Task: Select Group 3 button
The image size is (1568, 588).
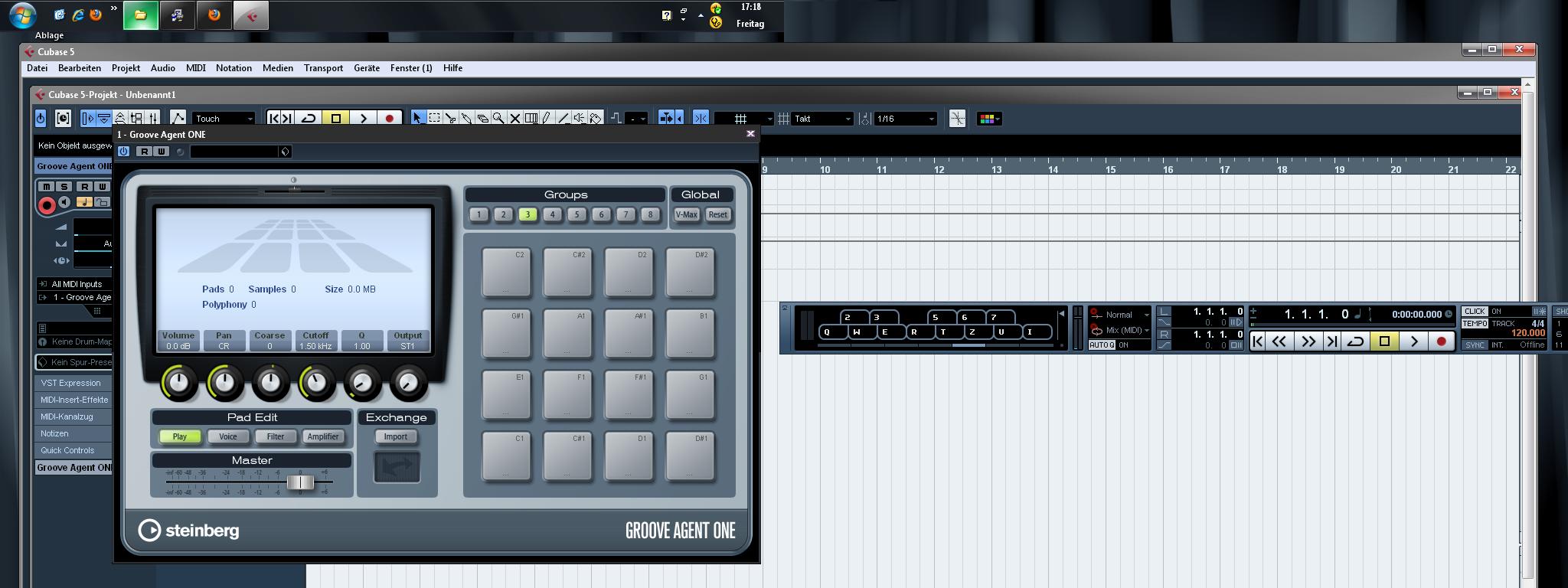Action: [x=528, y=214]
